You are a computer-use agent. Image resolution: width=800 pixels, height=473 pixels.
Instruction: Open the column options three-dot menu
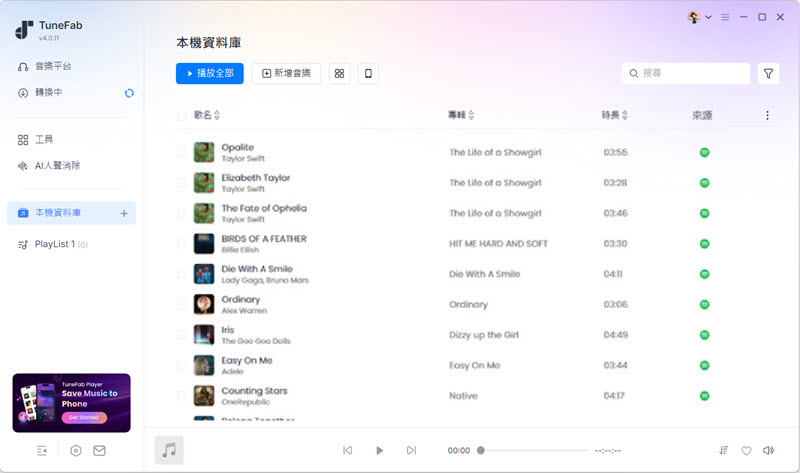pyautogui.click(x=767, y=115)
